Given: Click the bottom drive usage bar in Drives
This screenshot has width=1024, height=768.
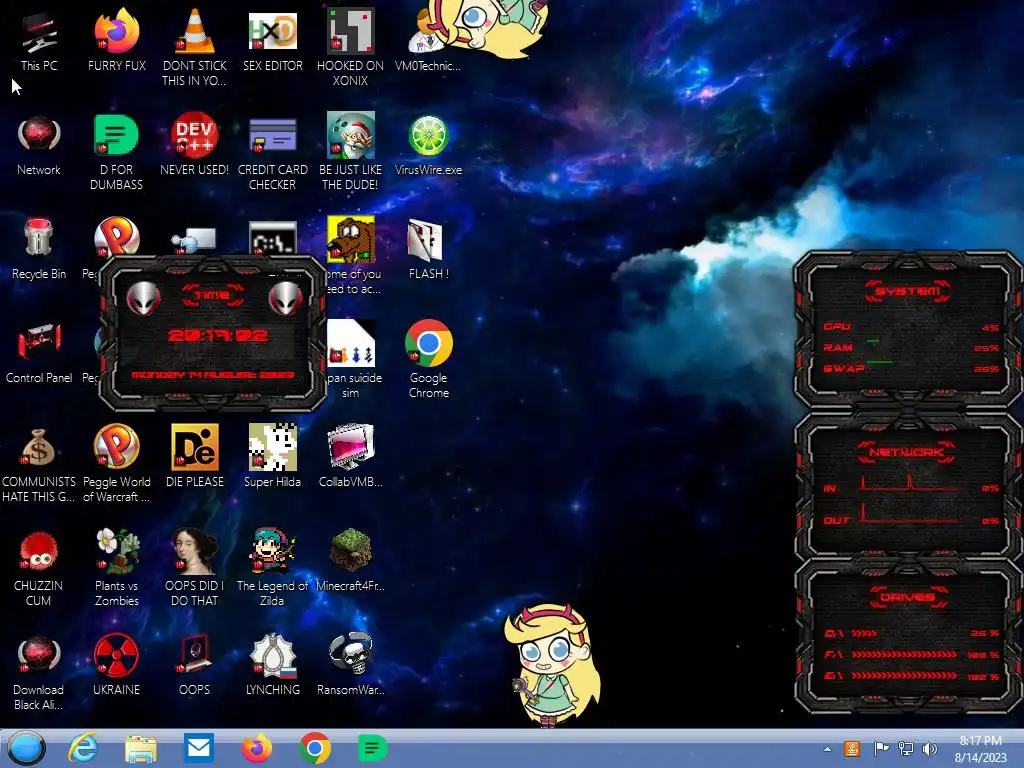Looking at the screenshot, I should click(x=904, y=676).
